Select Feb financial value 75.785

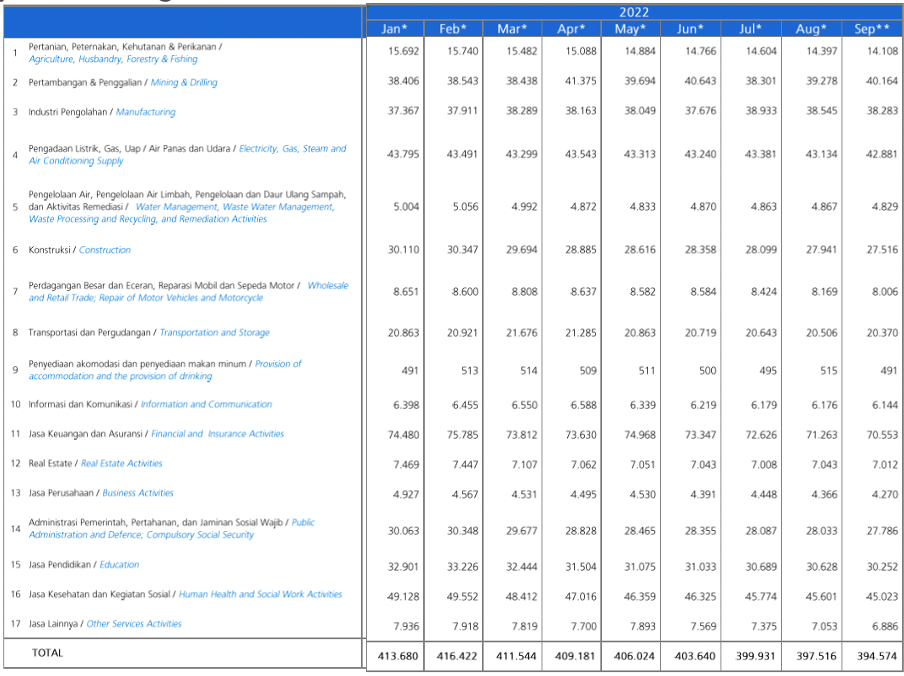point(462,435)
